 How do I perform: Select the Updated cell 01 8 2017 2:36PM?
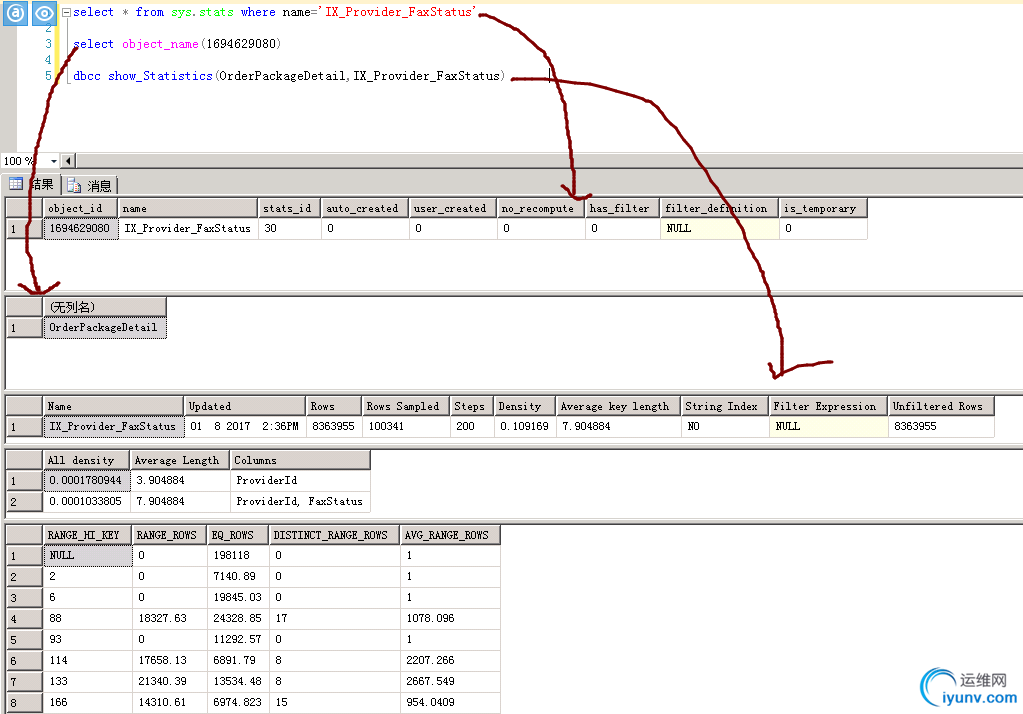coord(244,426)
